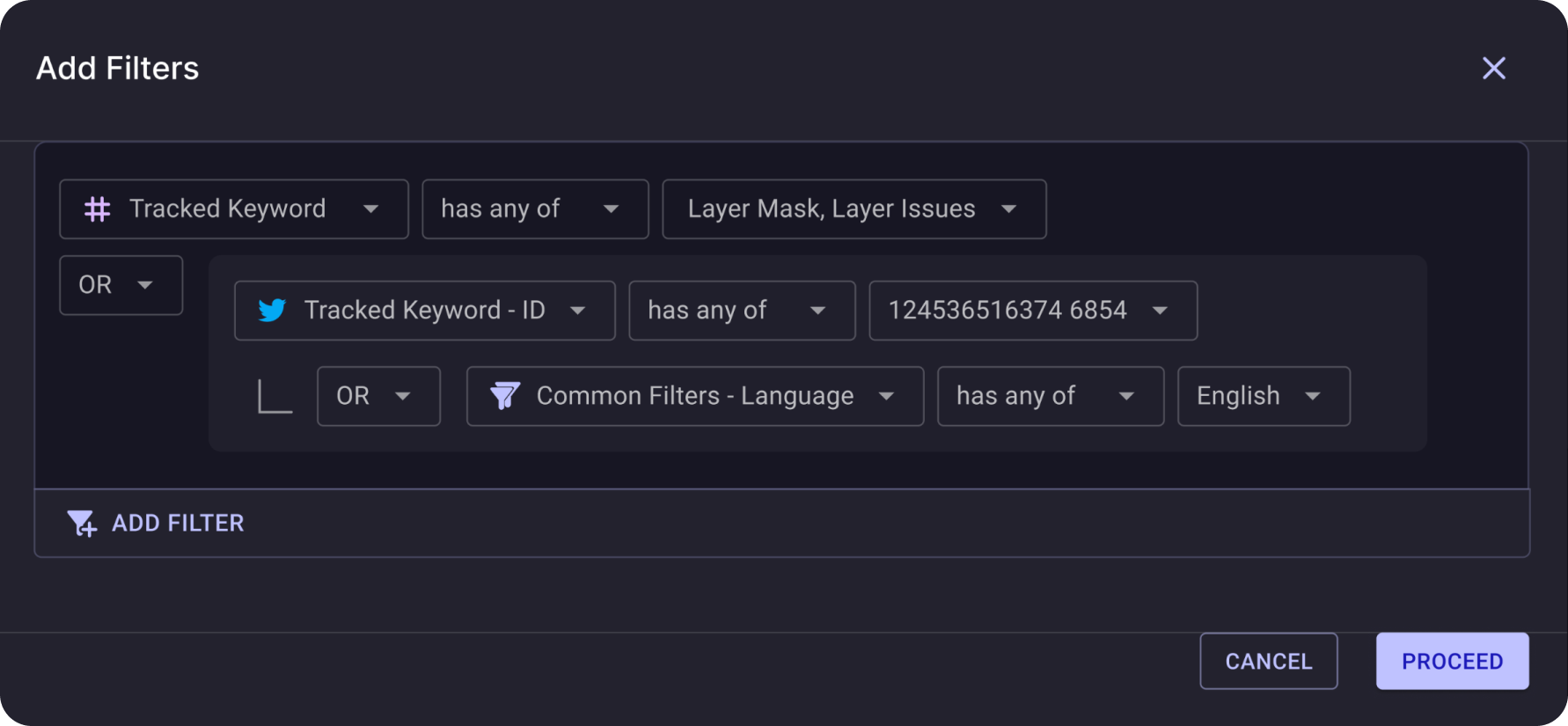Click the ADD FILTER button
Image resolution: width=1568 pixels, height=726 pixels.
click(x=156, y=524)
